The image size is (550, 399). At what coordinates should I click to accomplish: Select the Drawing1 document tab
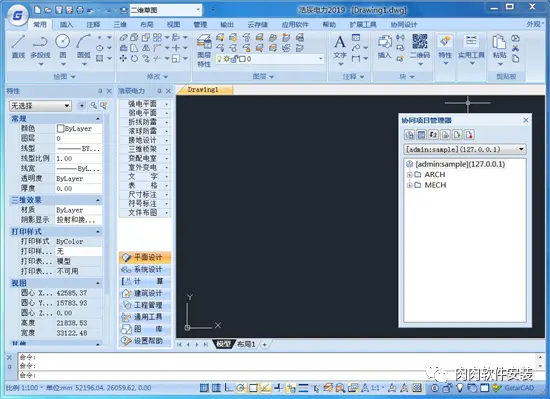204,90
